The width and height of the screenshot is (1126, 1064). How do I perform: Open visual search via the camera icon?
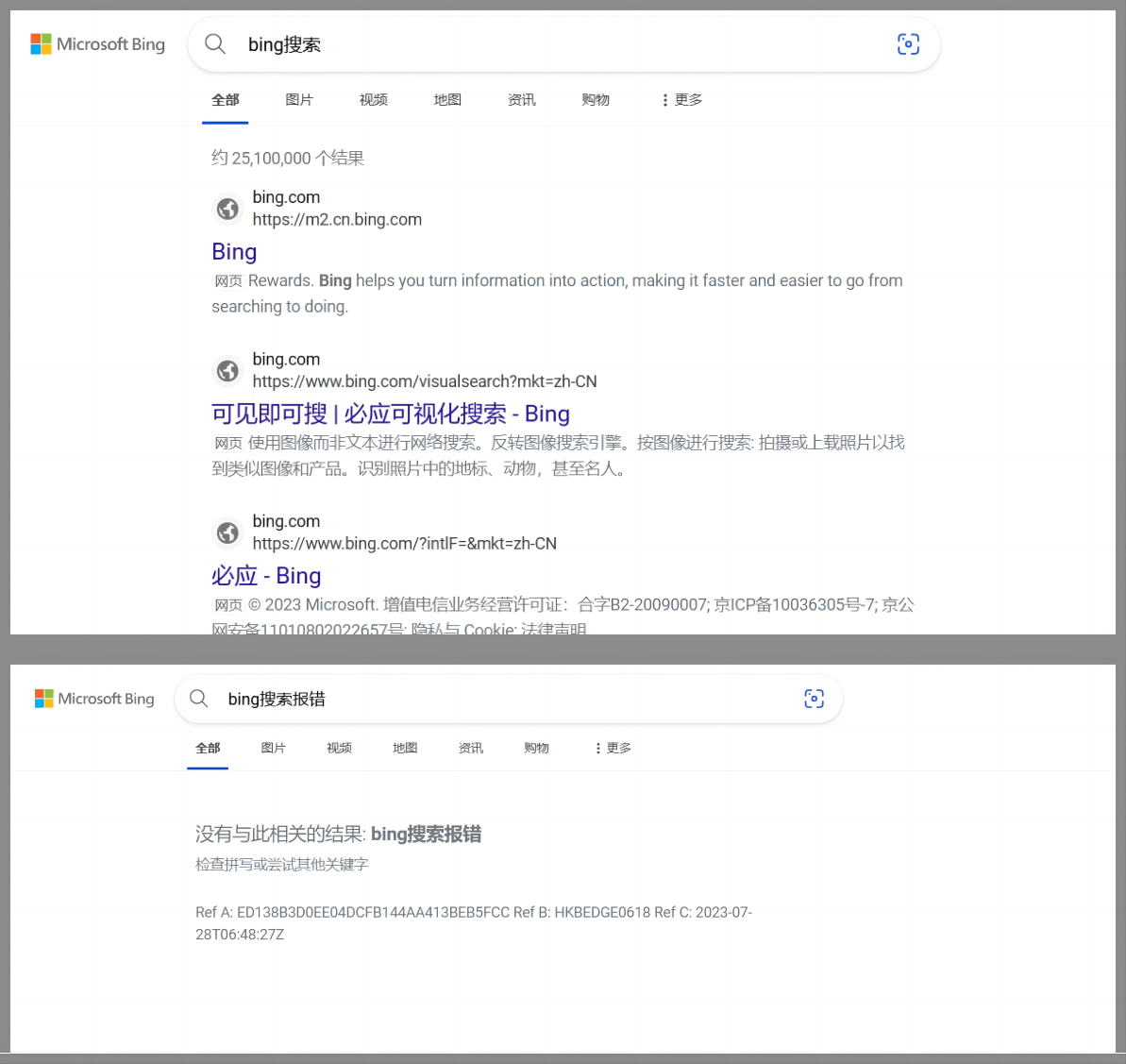[908, 43]
